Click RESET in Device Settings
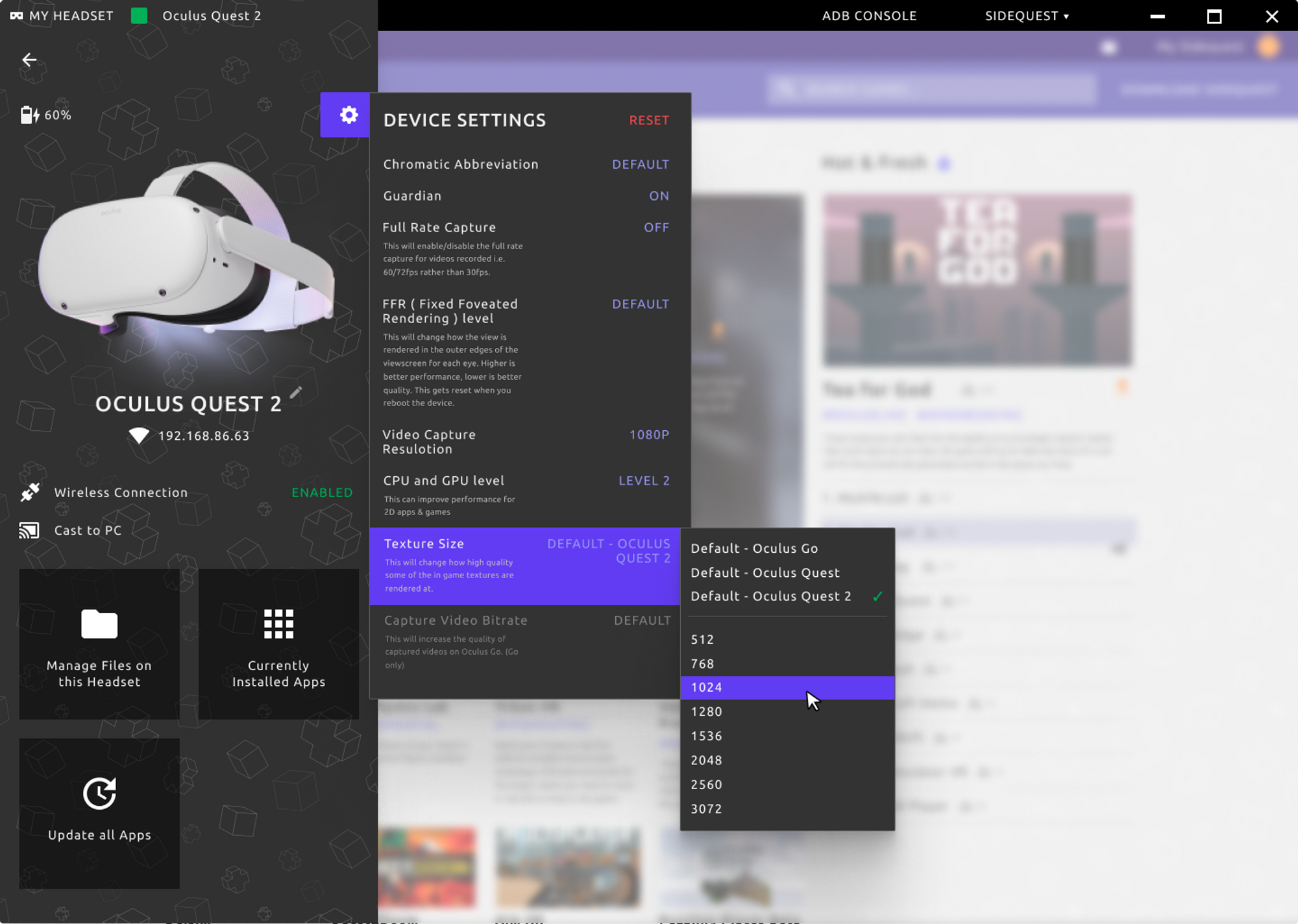 click(x=649, y=120)
